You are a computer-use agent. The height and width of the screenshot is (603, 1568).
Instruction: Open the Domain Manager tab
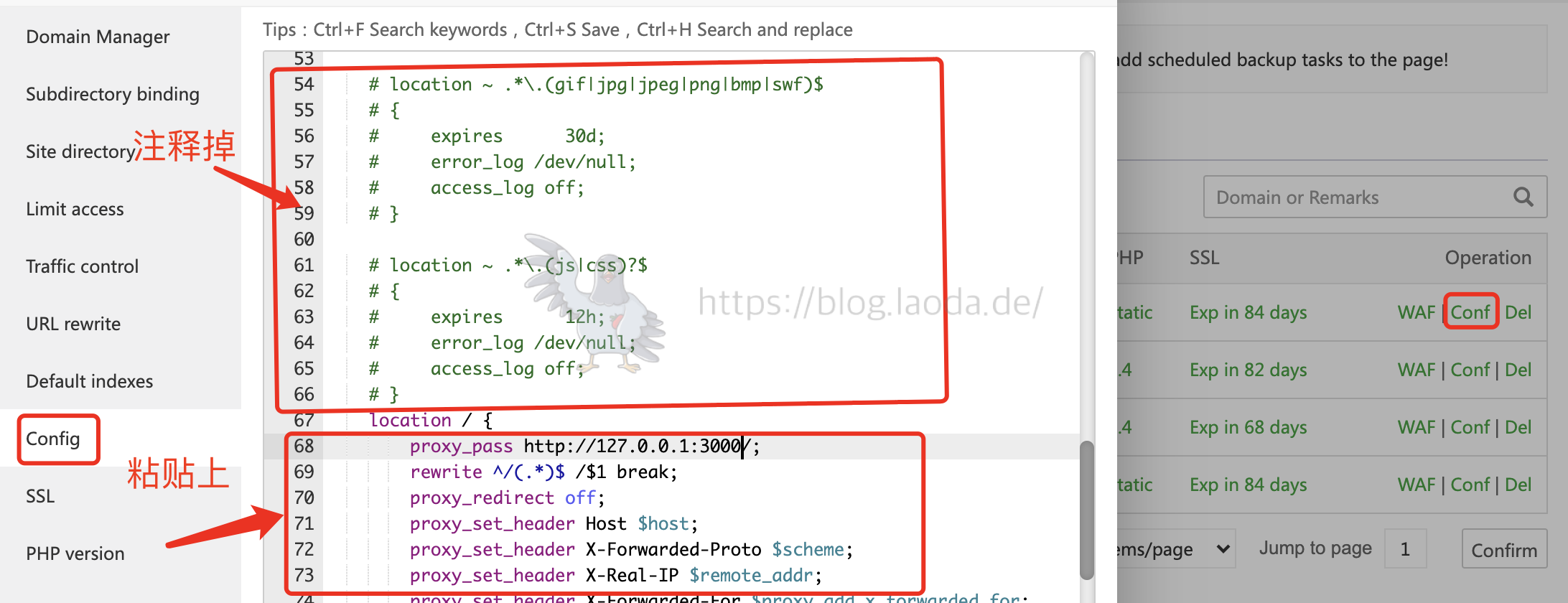tap(98, 37)
